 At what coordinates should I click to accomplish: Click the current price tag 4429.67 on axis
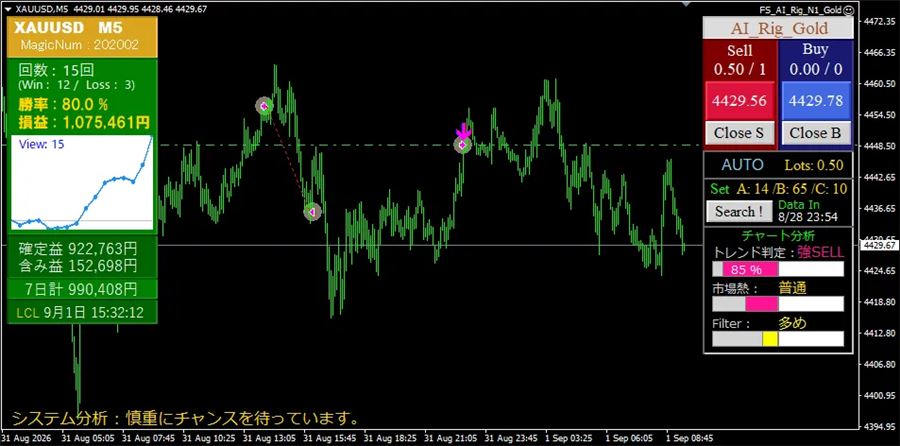coord(878,245)
